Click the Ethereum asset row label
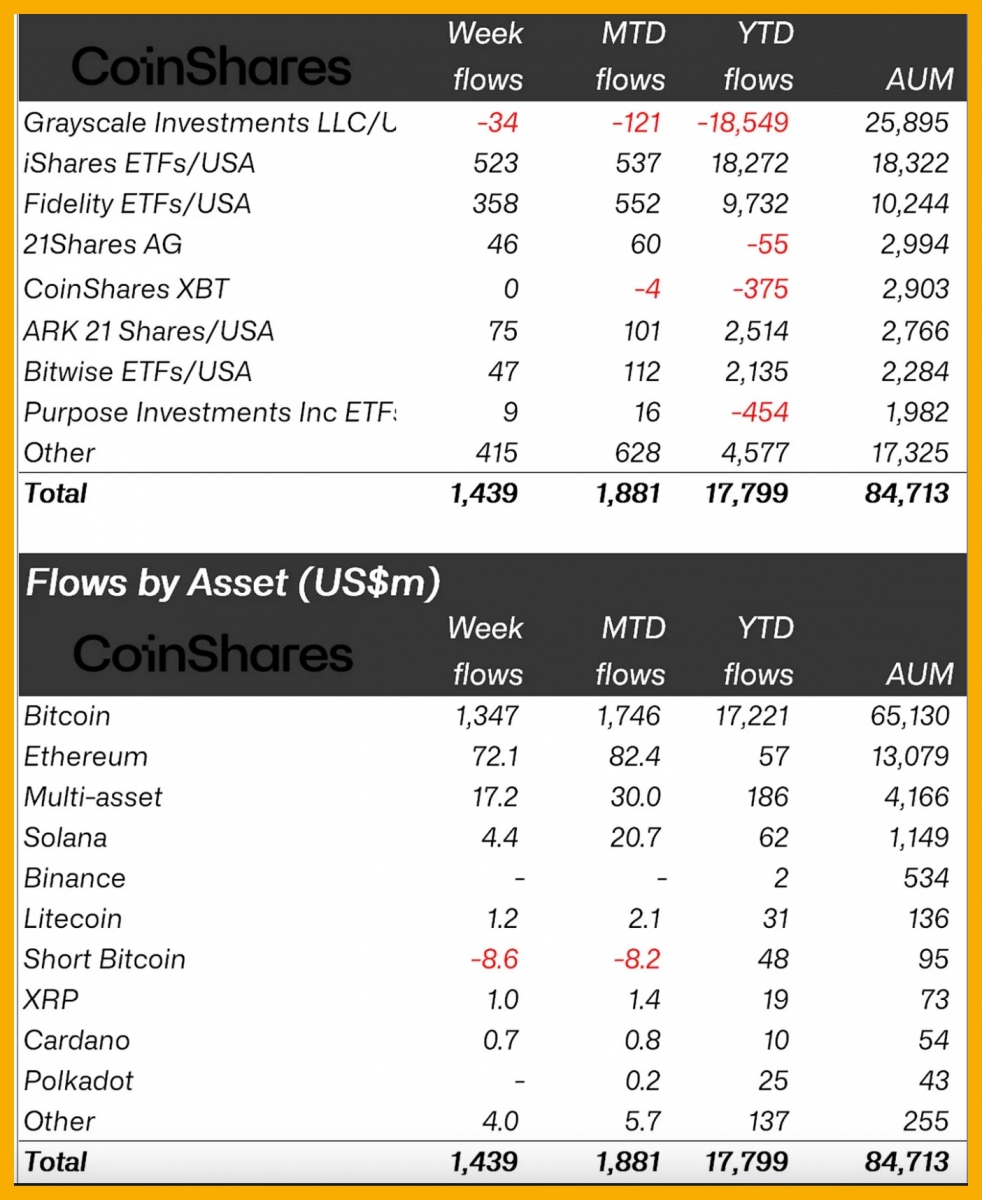The image size is (982, 1200). (x=86, y=757)
